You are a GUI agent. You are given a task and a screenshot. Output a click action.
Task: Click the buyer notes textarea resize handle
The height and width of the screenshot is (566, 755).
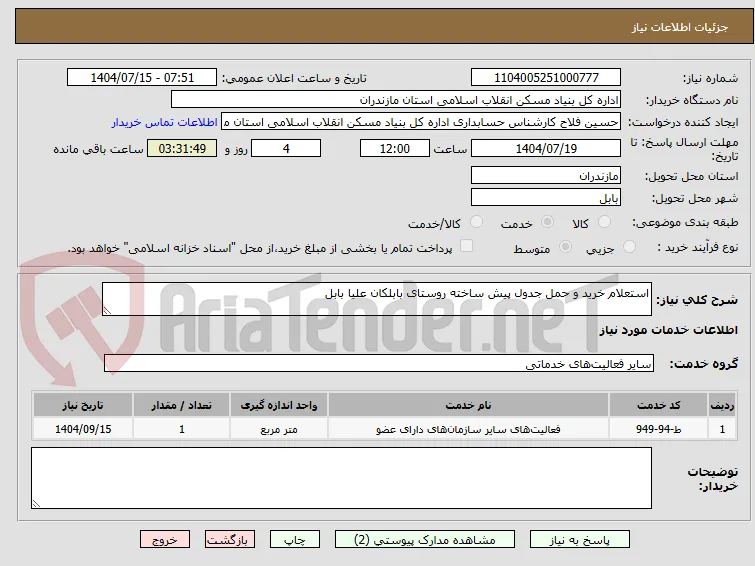pyautogui.click(x=36, y=503)
